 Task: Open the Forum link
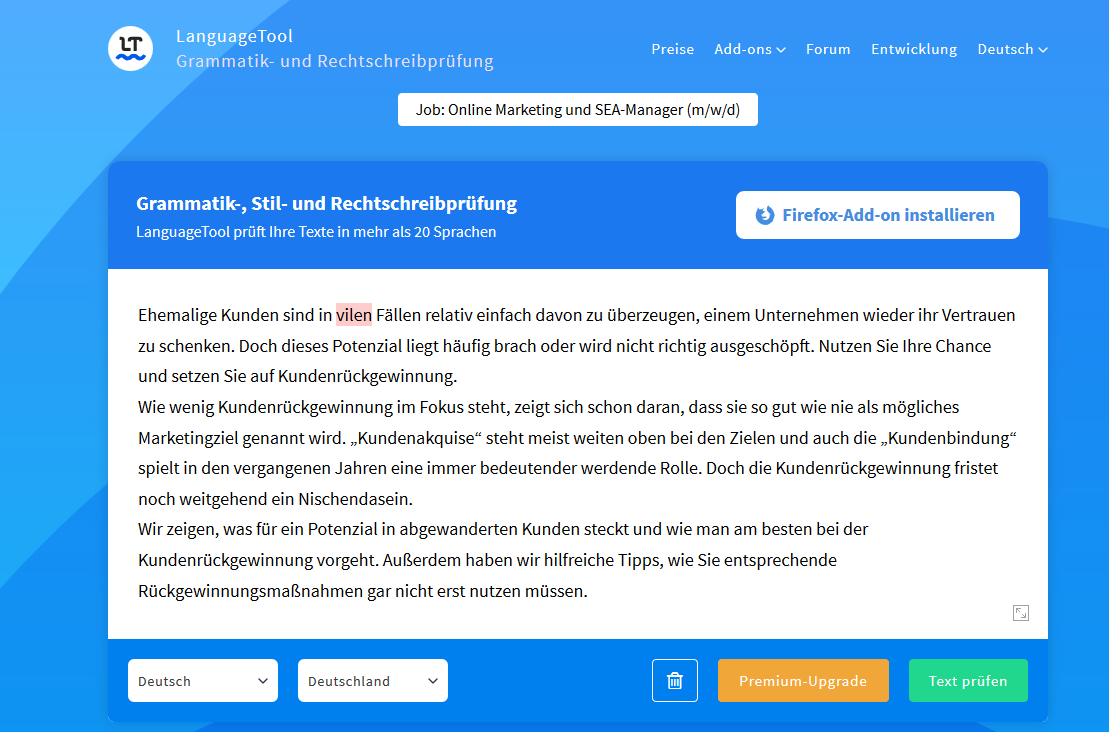828,49
